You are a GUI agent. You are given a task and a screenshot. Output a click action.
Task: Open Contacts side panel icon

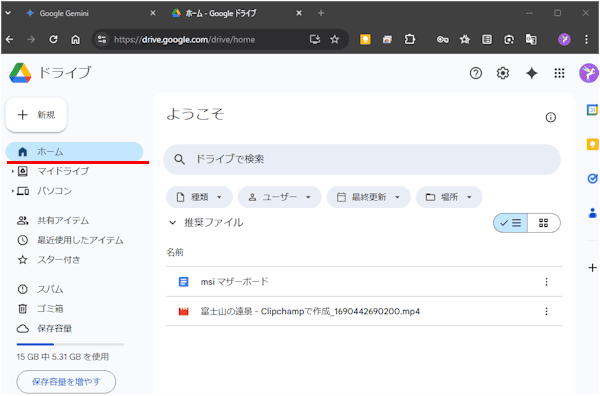592,213
